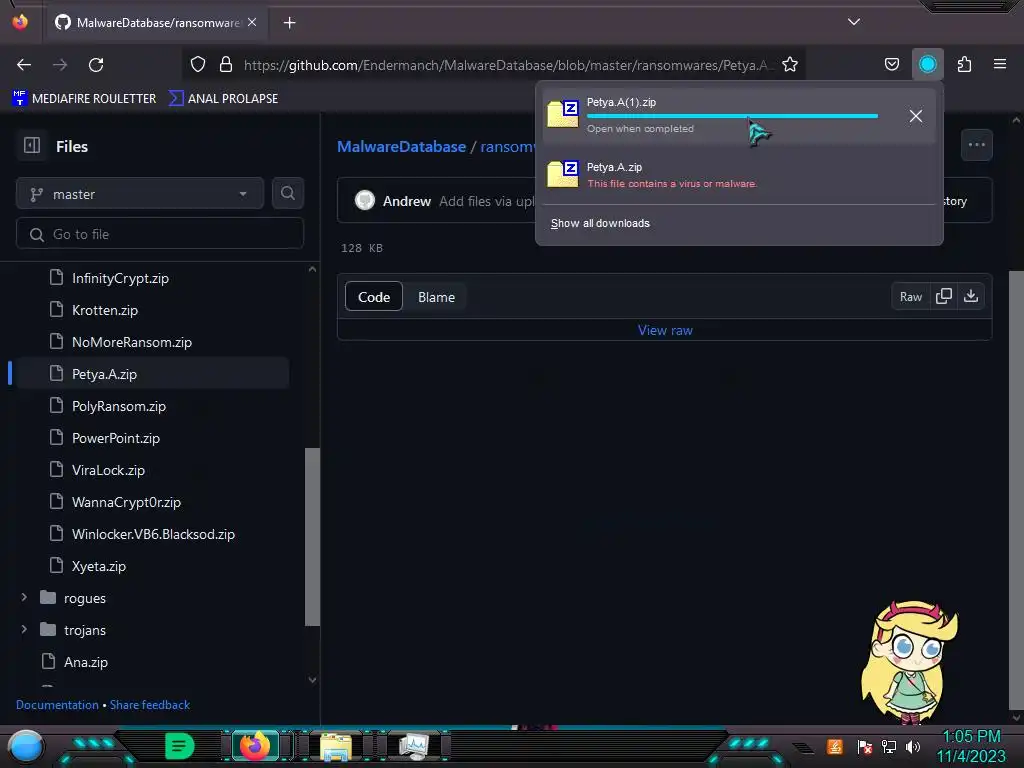Open the Share feedback link
Image resolution: width=1024 pixels, height=768 pixels.
(x=150, y=705)
